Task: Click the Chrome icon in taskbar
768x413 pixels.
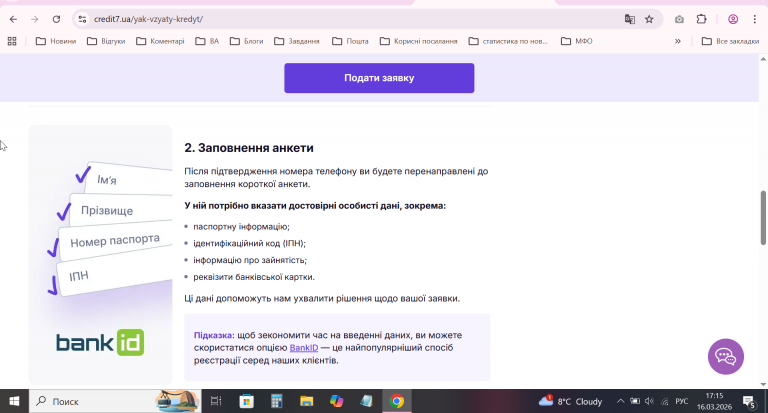Action: pos(397,401)
